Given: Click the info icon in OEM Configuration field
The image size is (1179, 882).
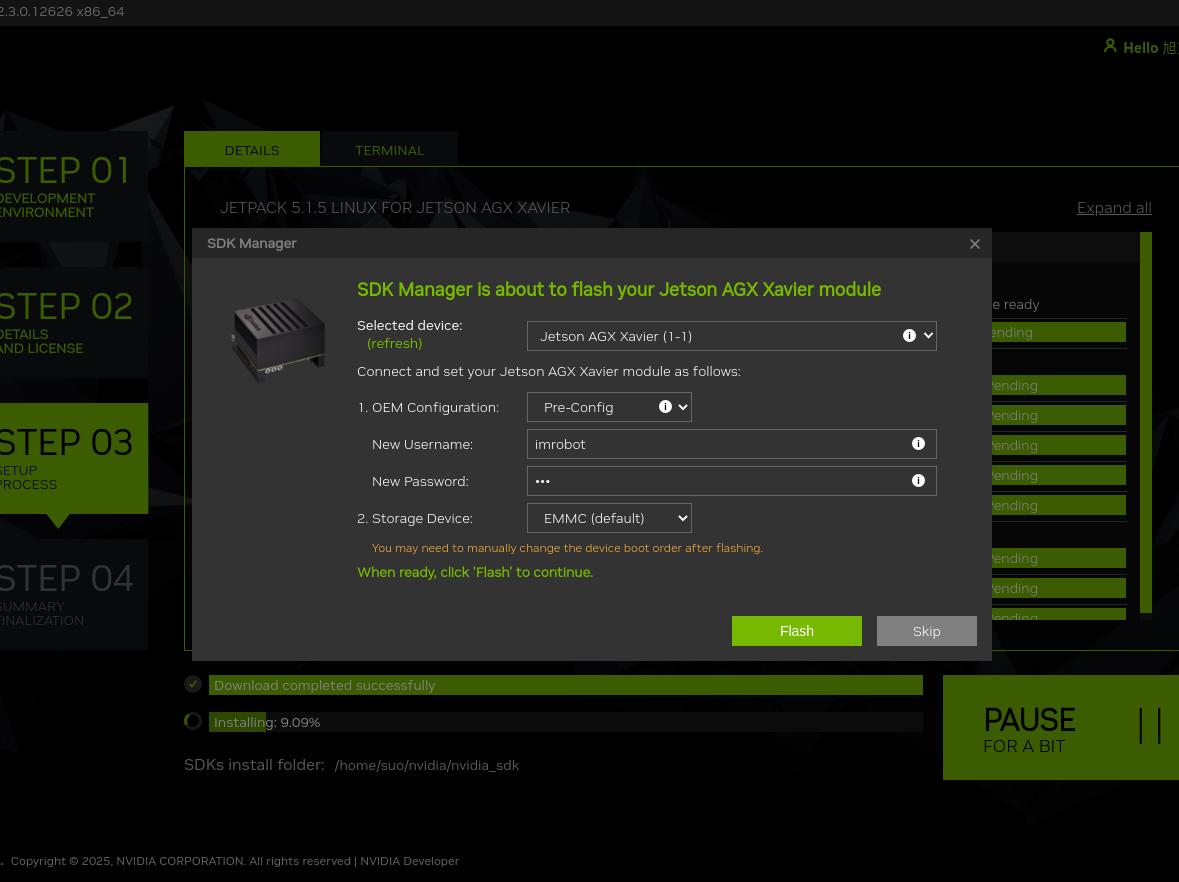Looking at the screenshot, I should click(x=665, y=407).
